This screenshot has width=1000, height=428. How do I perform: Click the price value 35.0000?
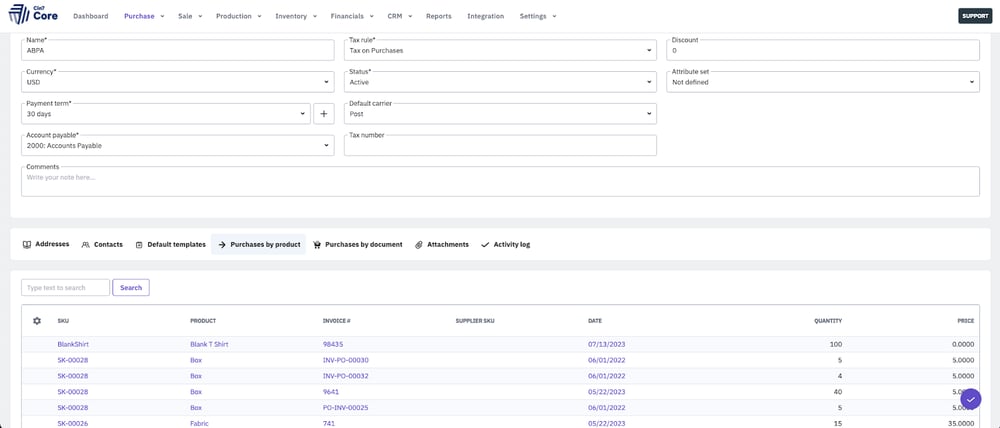962,424
